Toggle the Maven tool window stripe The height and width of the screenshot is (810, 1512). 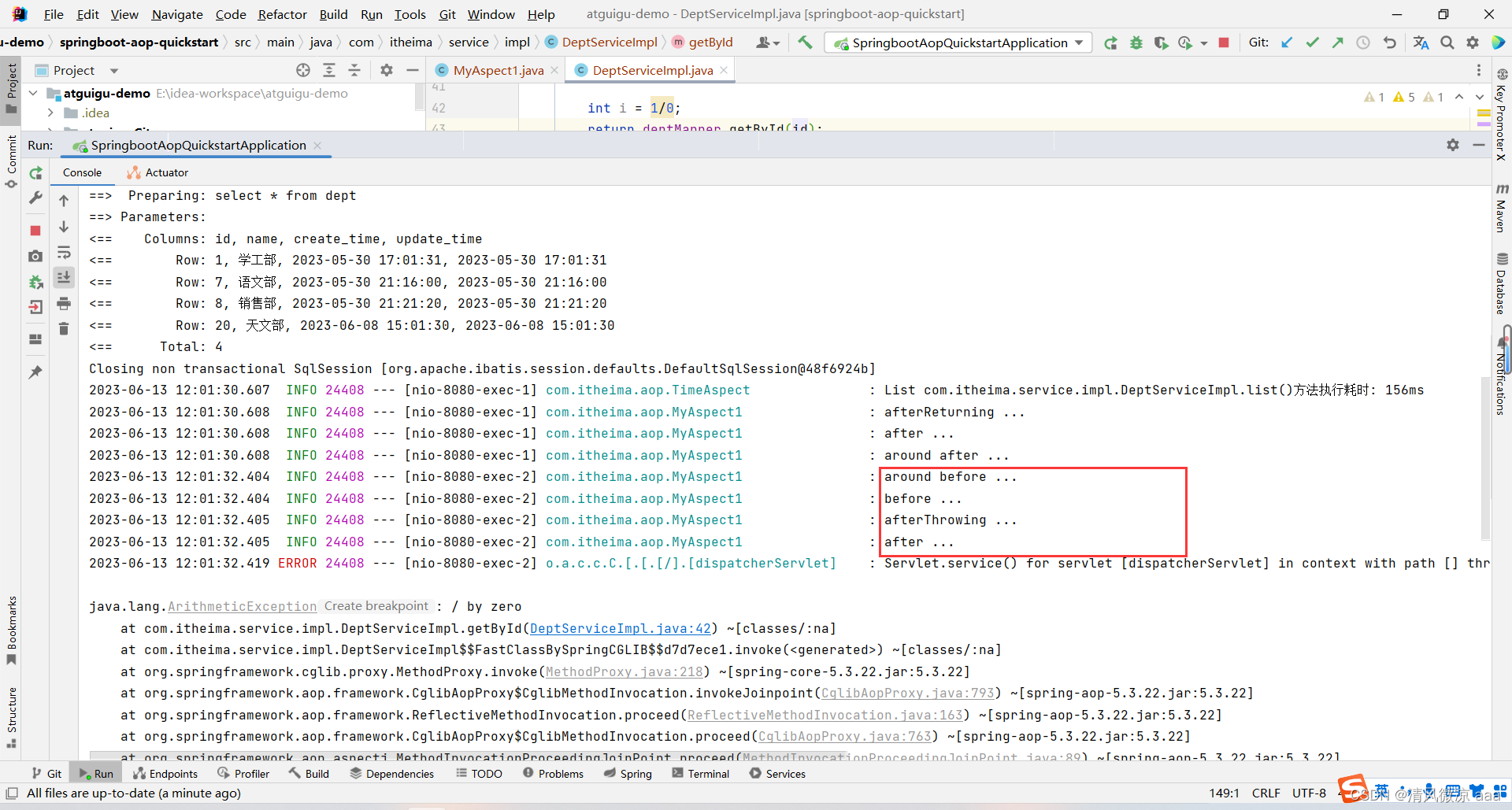click(x=1502, y=209)
